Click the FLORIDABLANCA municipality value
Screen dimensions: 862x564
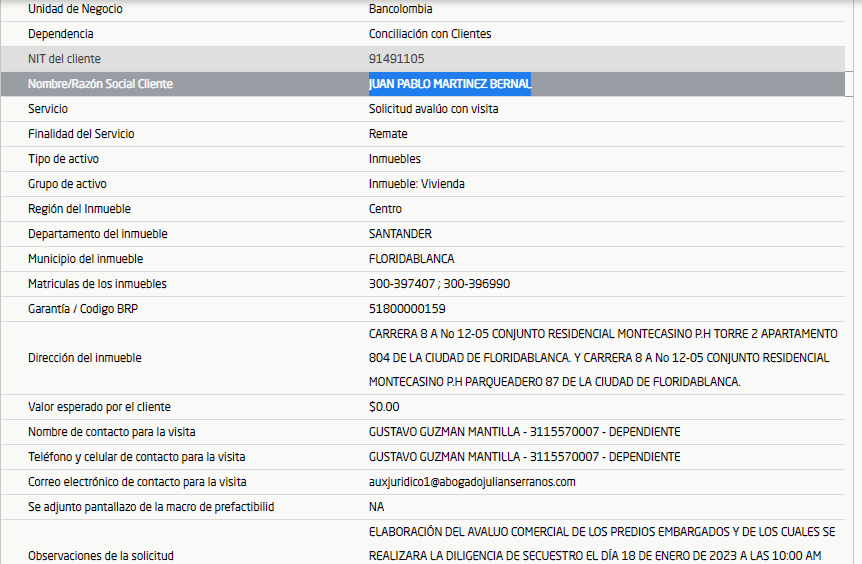point(411,259)
